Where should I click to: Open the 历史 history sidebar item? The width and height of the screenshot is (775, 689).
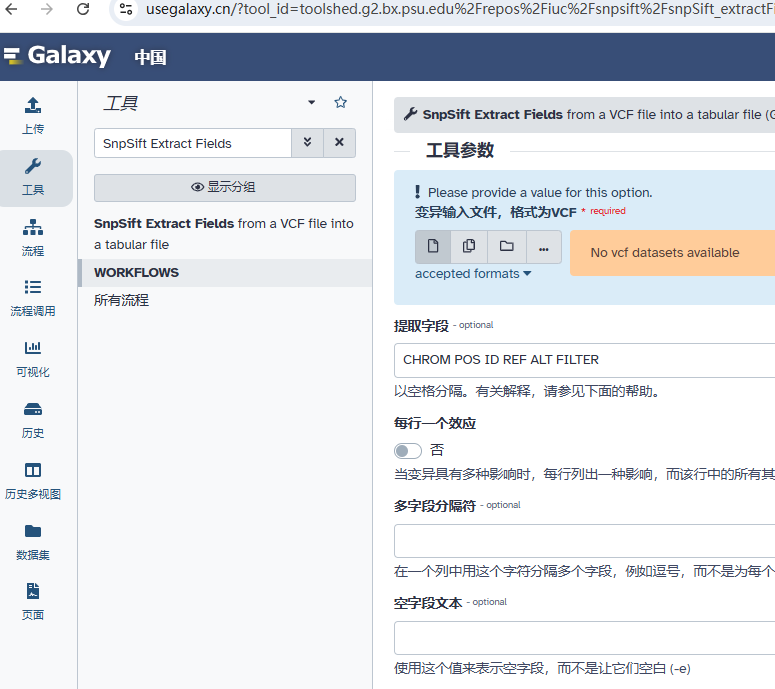coord(33,421)
